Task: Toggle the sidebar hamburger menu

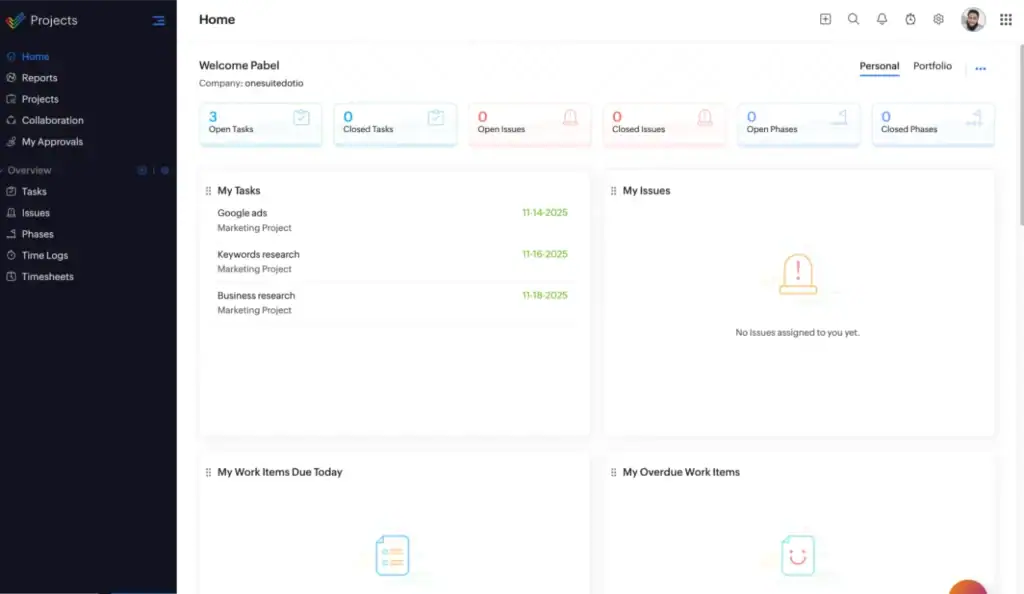Action: point(158,20)
